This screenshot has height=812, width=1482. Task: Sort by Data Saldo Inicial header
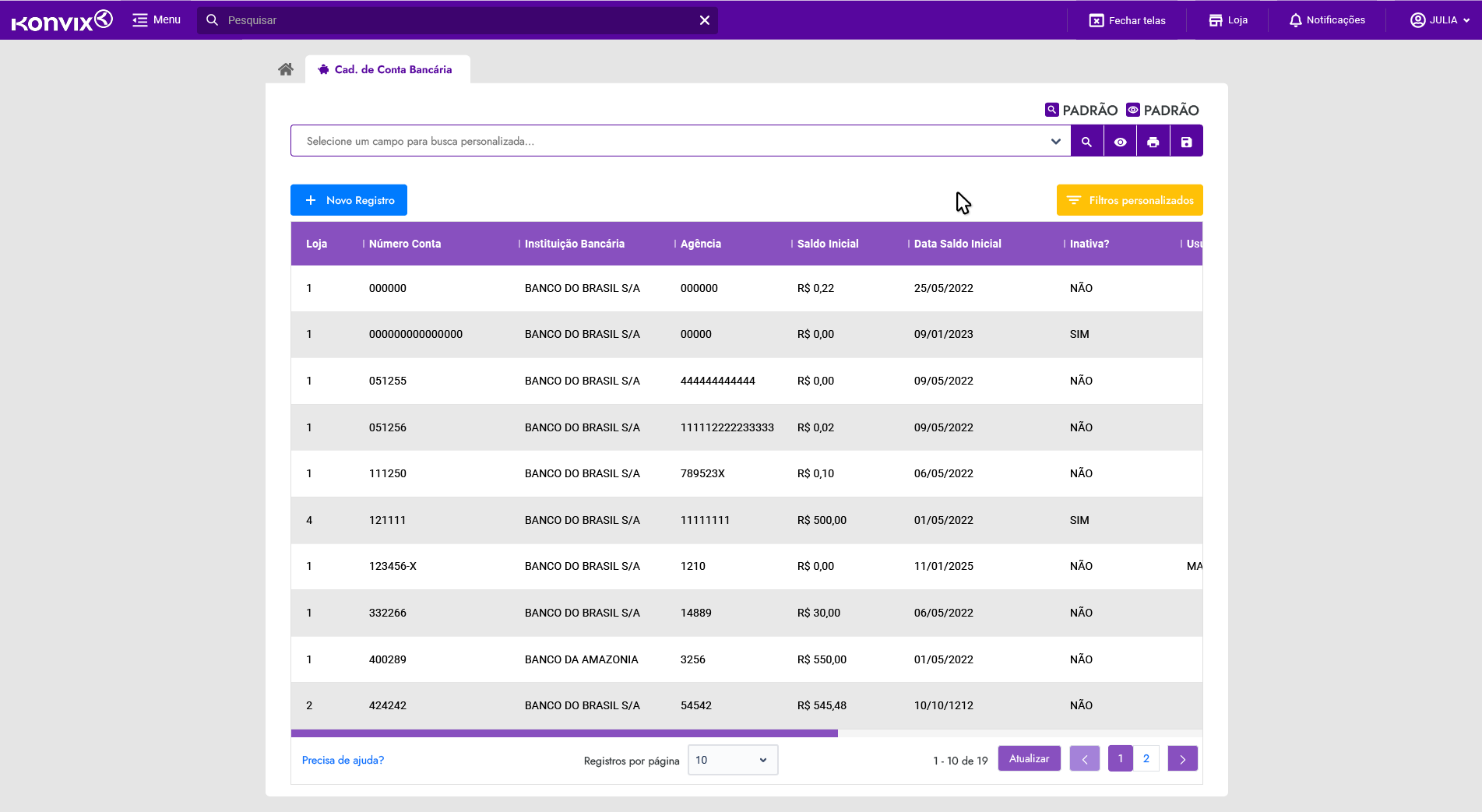click(x=958, y=244)
